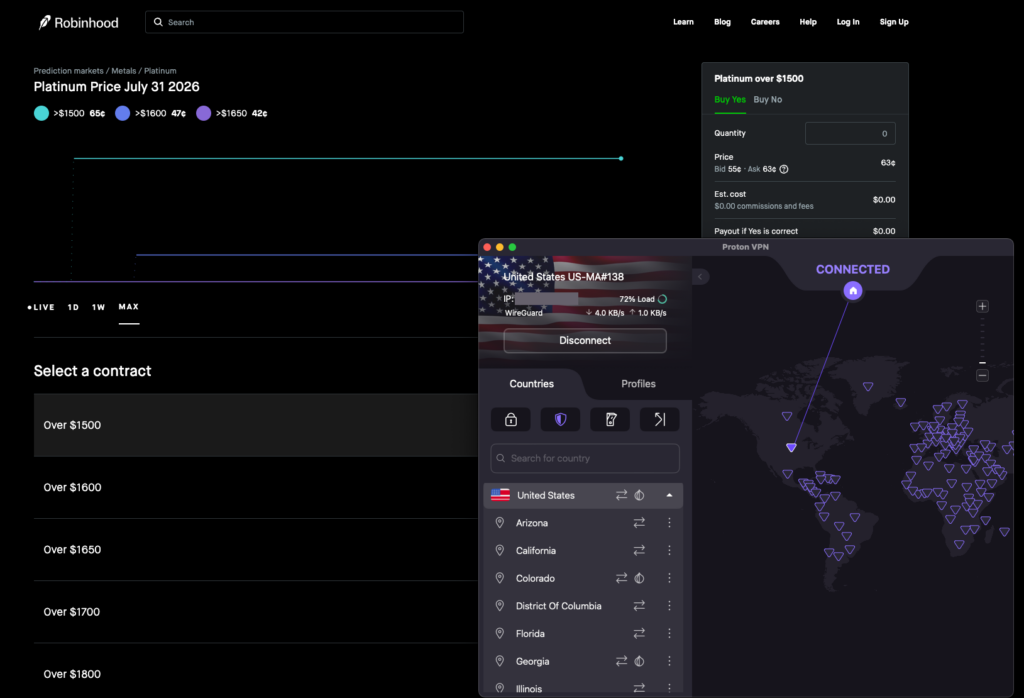
Task: Collapse the Proton VPN sidebar with chevron
Action: tap(700, 277)
